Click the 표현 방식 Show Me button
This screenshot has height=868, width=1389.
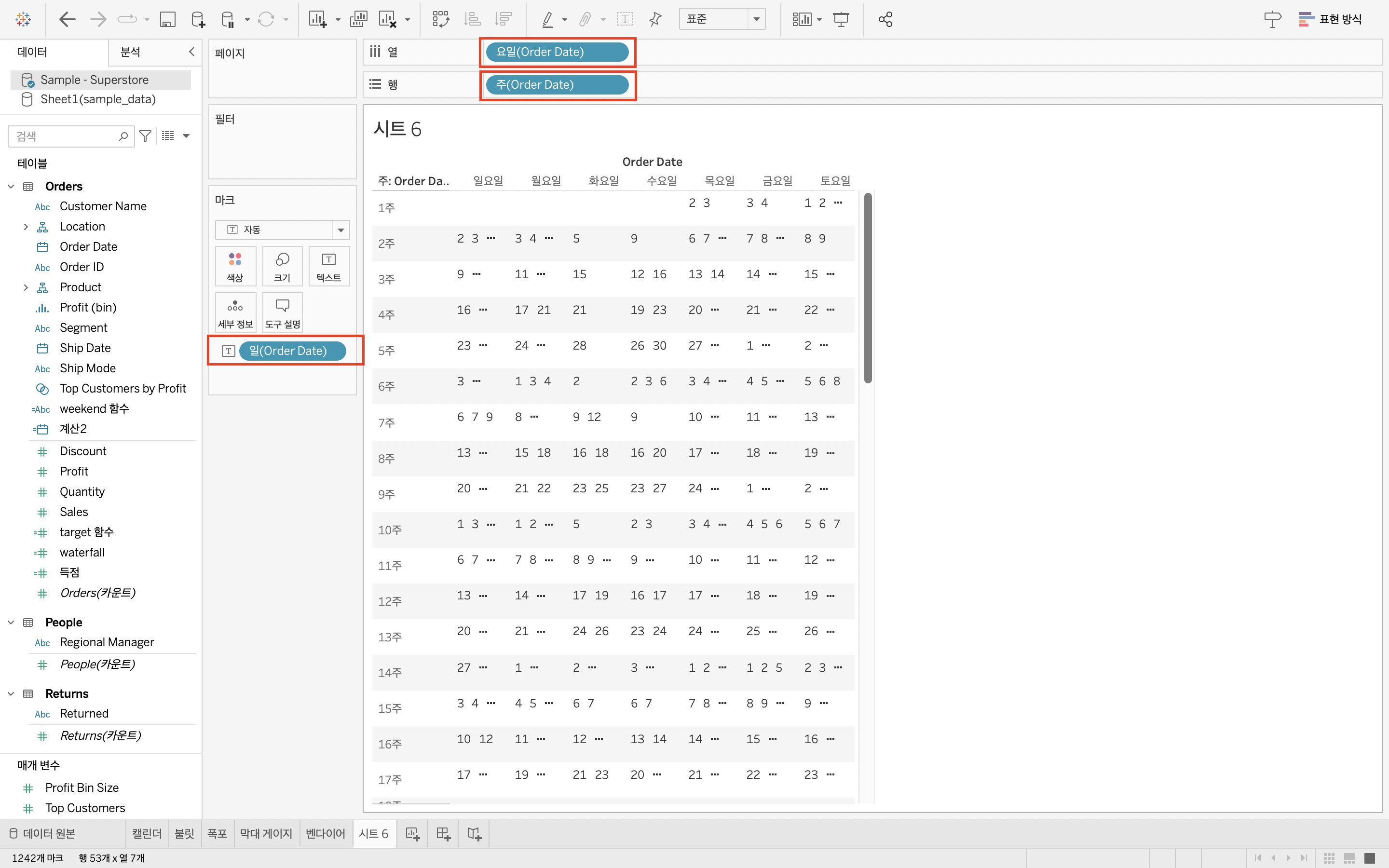pyautogui.click(x=1330, y=19)
